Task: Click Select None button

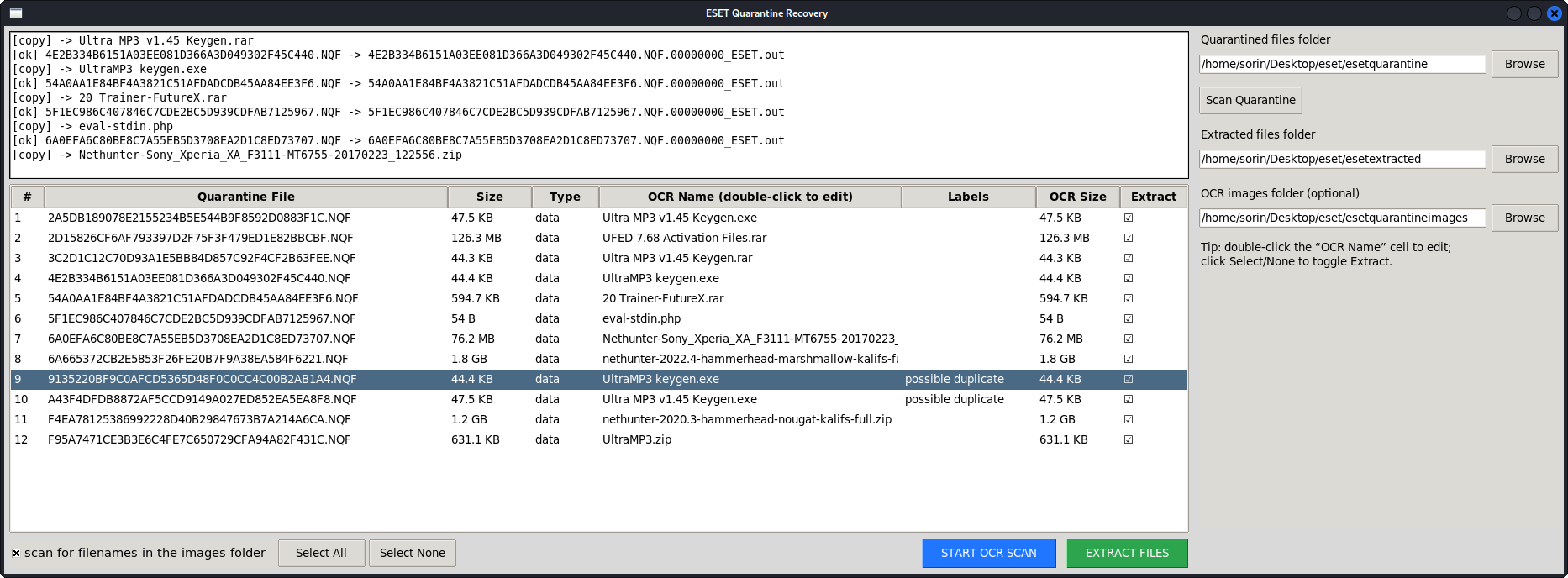Action: coord(412,553)
